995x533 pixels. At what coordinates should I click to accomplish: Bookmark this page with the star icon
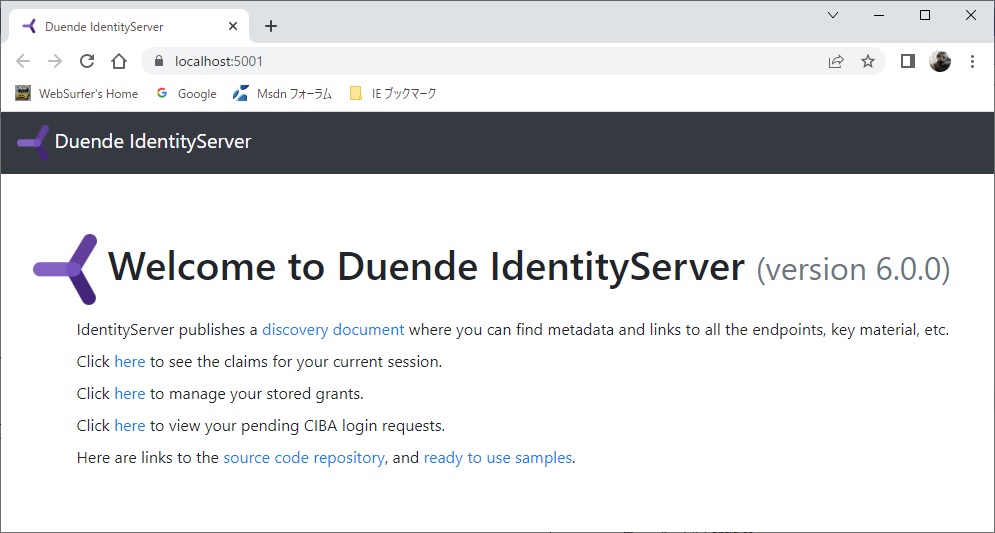point(867,62)
